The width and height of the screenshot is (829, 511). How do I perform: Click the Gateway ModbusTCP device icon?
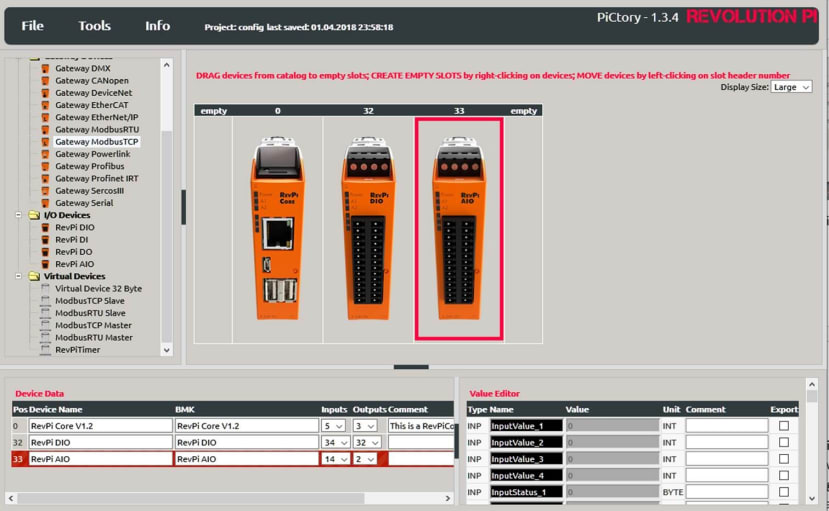click(x=45, y=142)
